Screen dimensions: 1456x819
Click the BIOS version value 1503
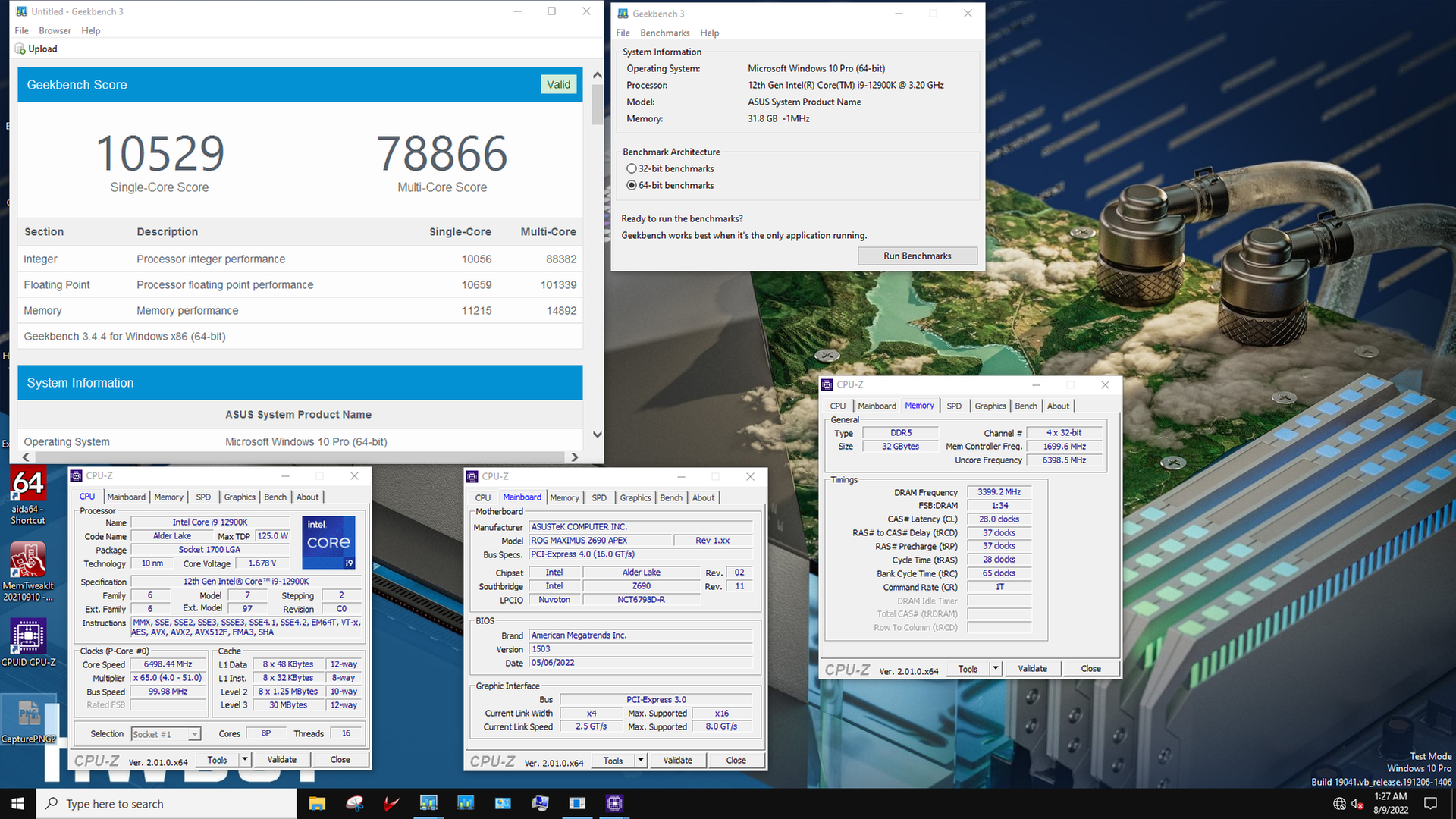(x=641, y=648)
